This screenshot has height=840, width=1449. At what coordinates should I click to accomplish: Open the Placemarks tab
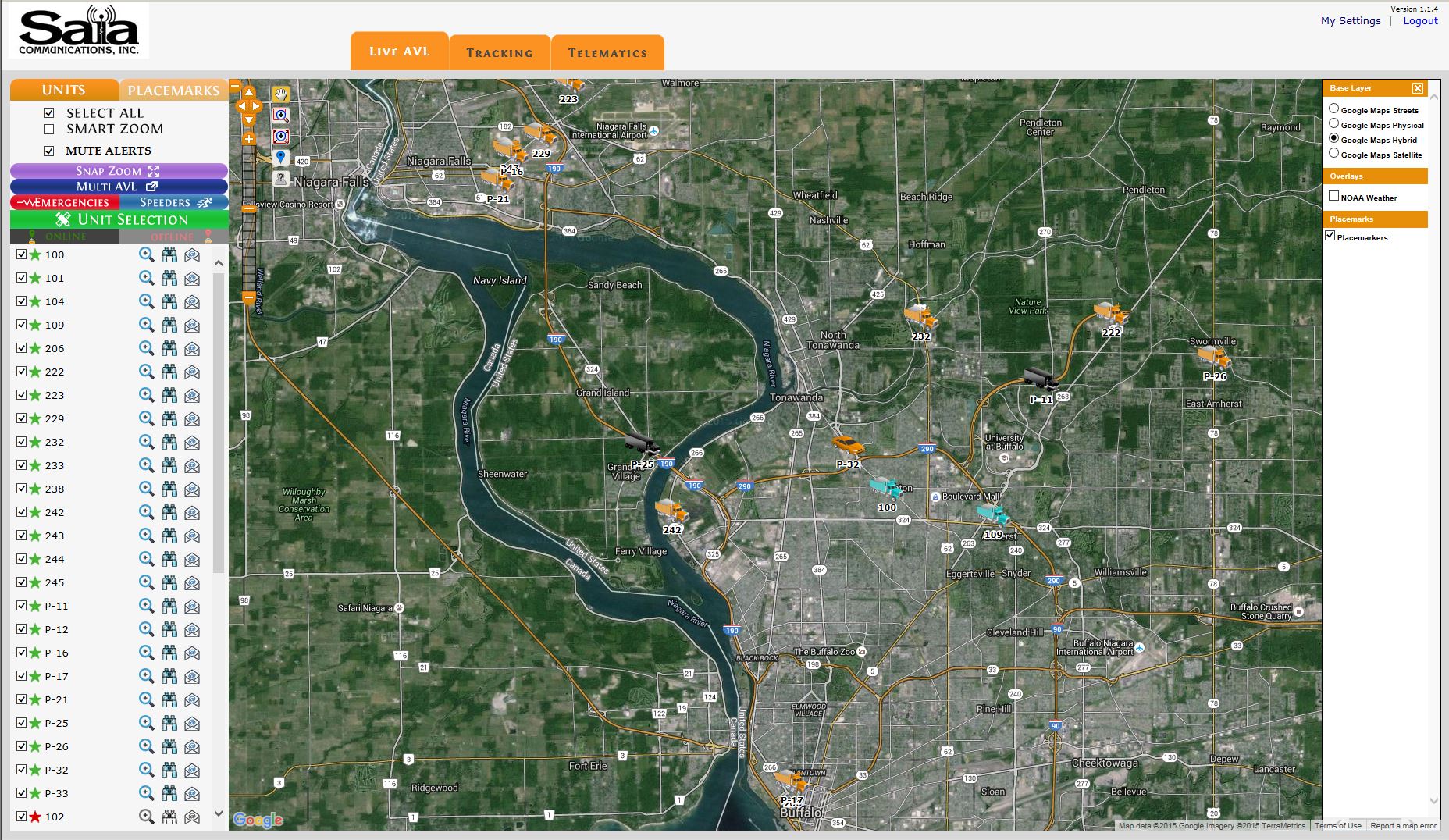173,91
